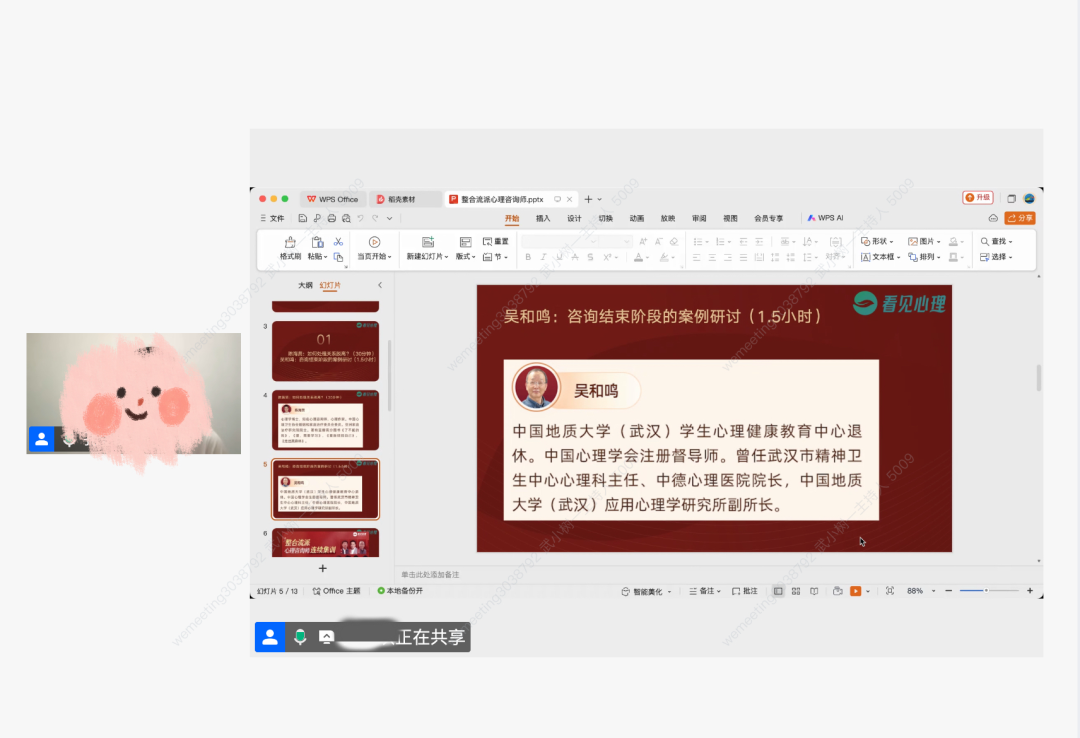This screenshot has height=738, width=1080.
Task: Click the notes field 单击此处添加备注
Action: pos(430,574)
